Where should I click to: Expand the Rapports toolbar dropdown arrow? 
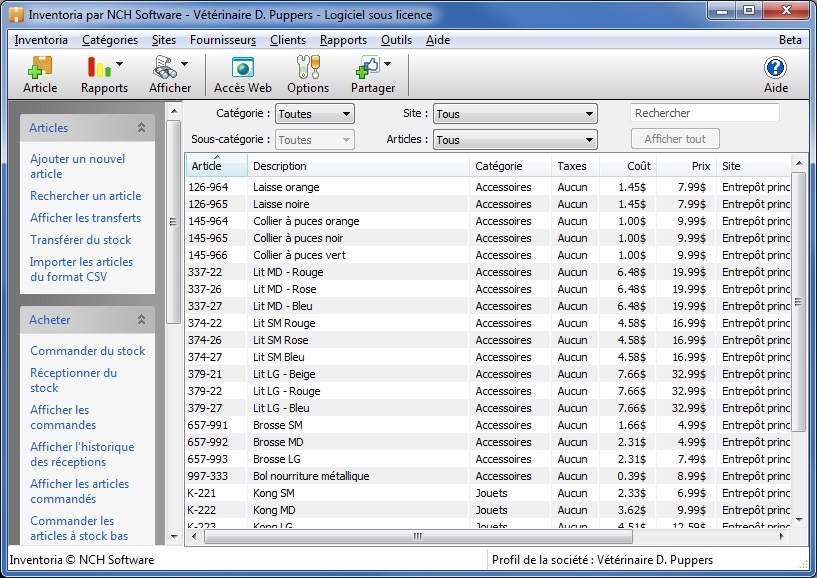[119, 64]
